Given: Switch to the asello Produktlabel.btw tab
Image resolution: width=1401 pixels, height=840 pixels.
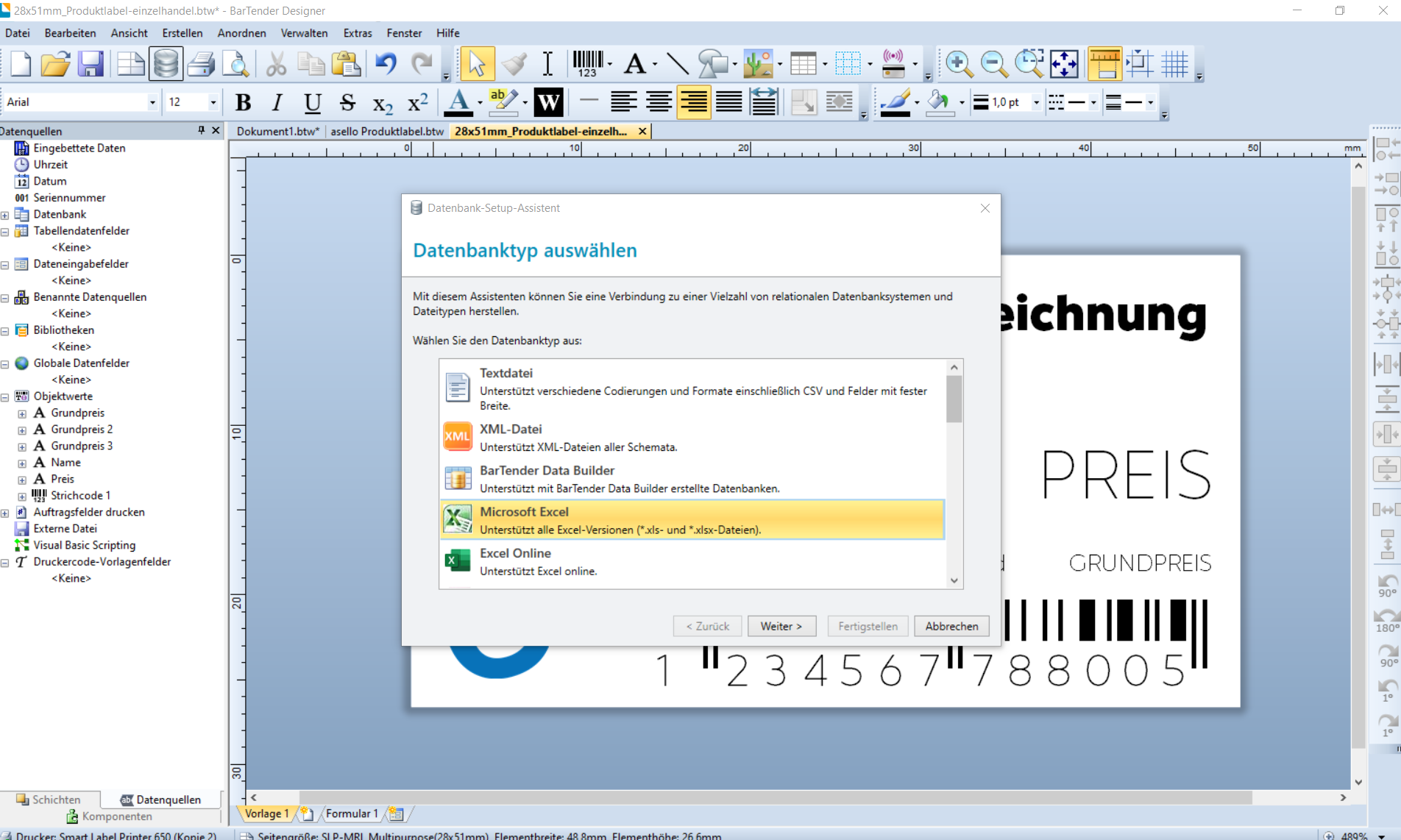Looking at the screenshot, I should coord(387,132).
